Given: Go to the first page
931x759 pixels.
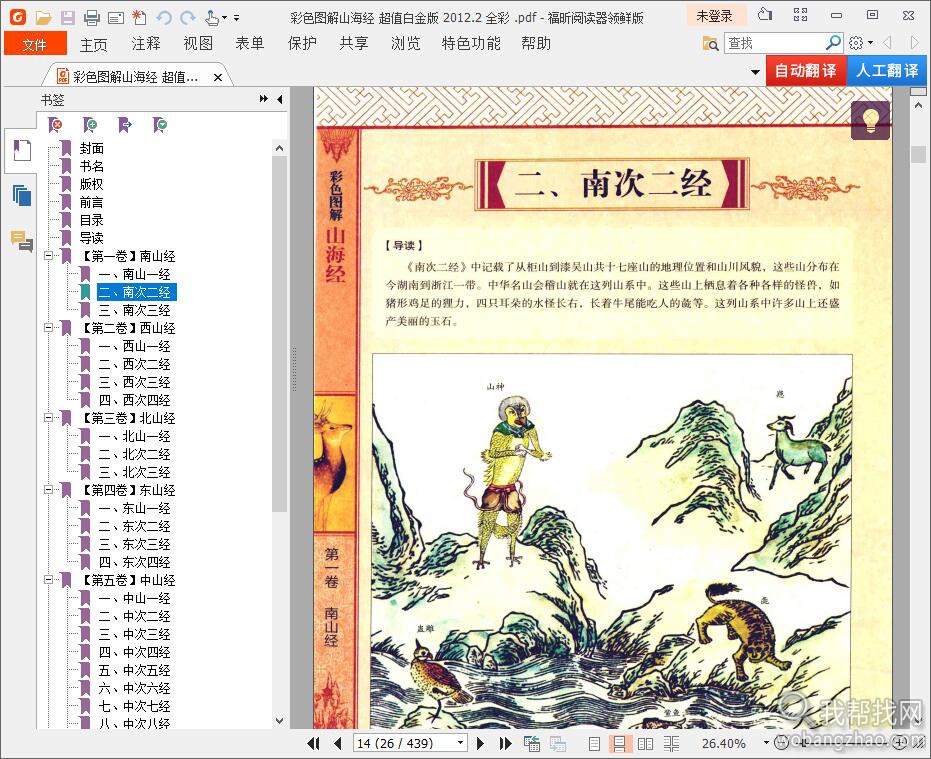Looking at the screenshot, I should (x=314, y=743).
